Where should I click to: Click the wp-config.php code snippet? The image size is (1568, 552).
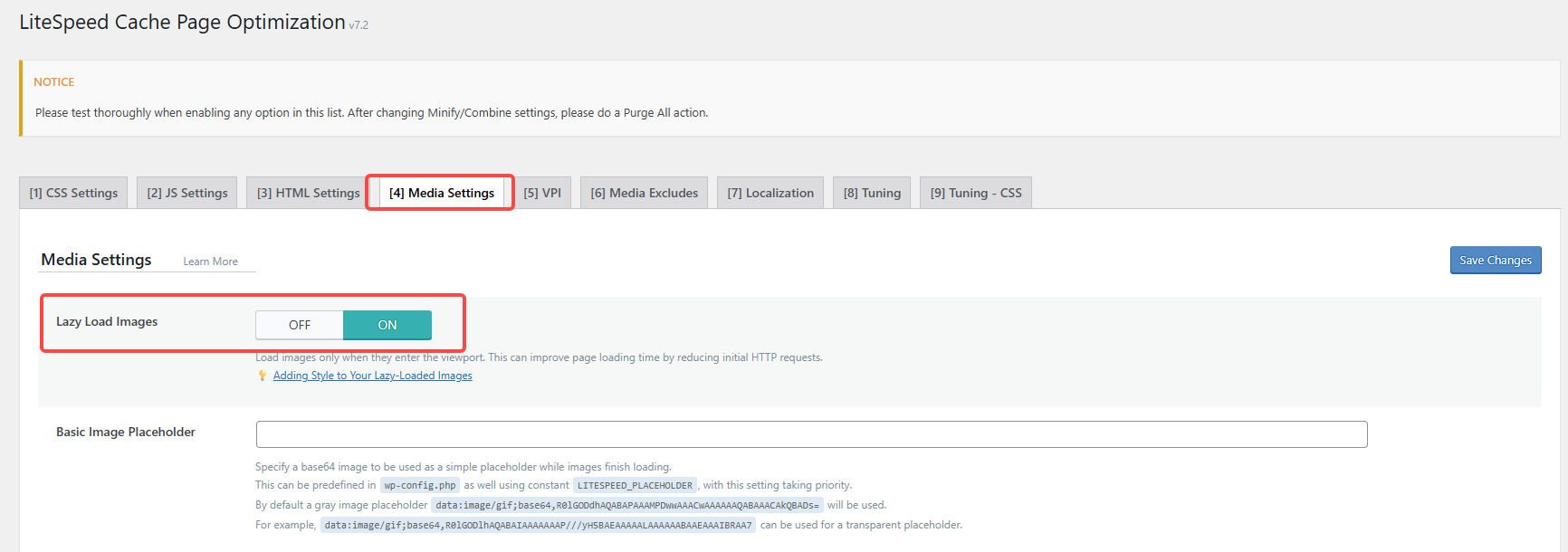tap(420, 486)
